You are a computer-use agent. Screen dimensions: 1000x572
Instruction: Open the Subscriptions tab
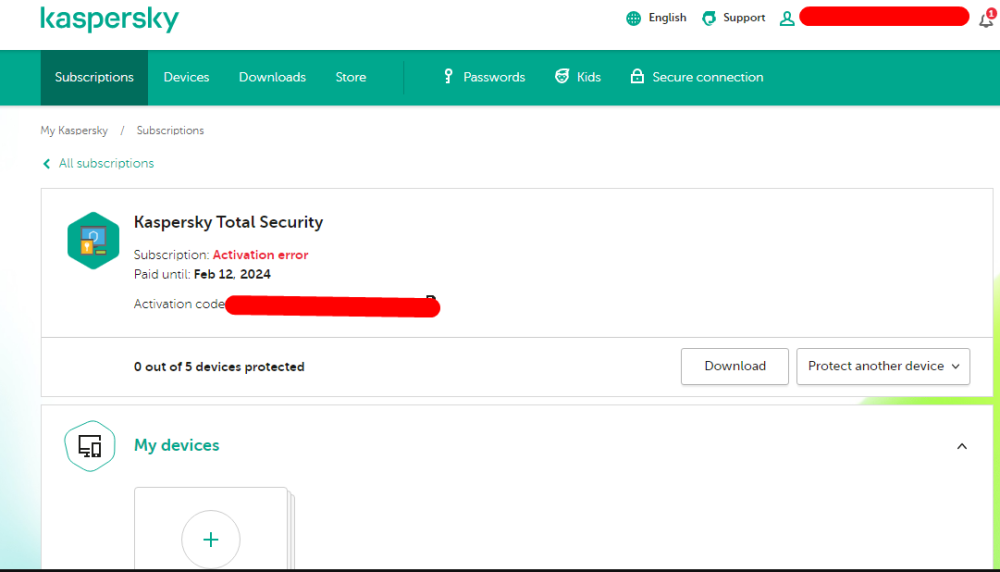[x=94, y=77]
